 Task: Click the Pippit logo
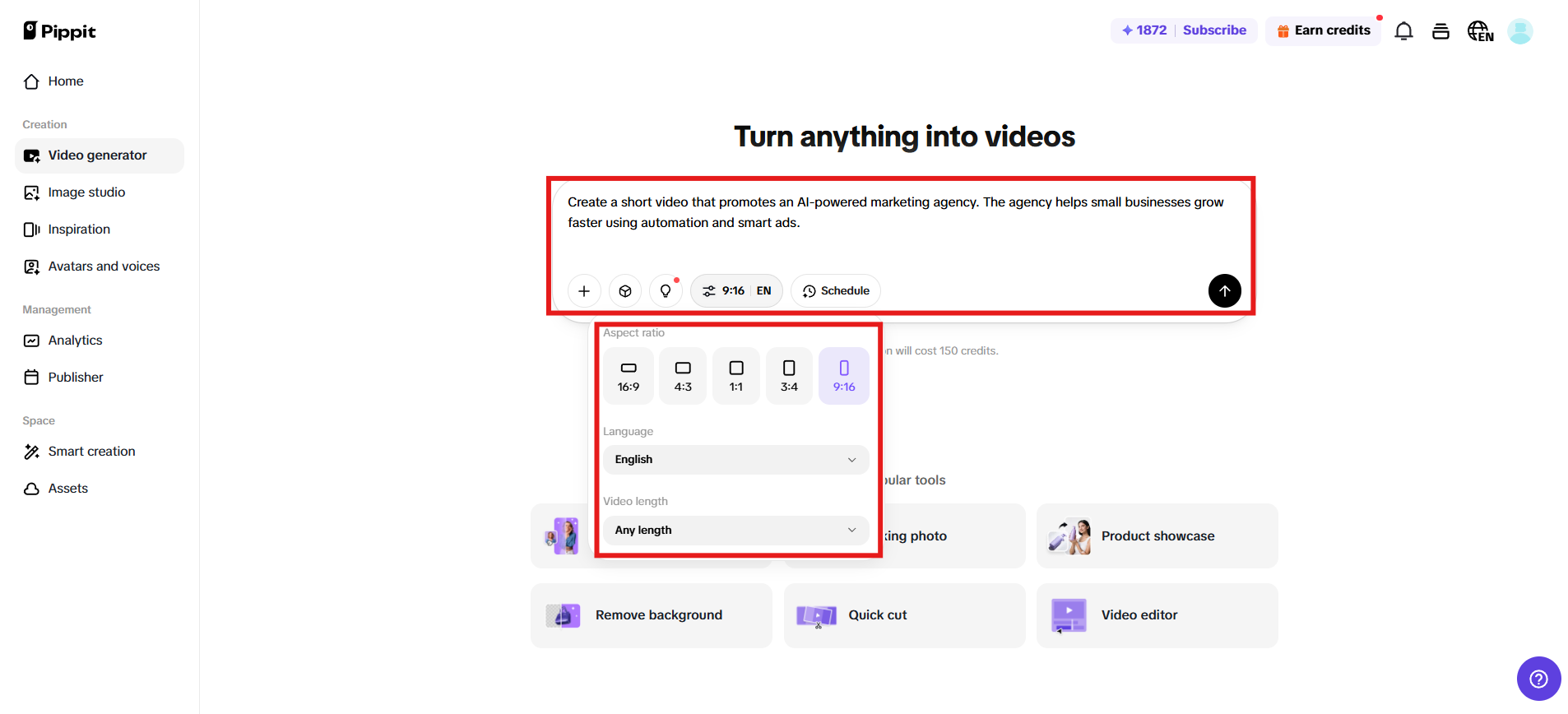(x=59, y=31)
